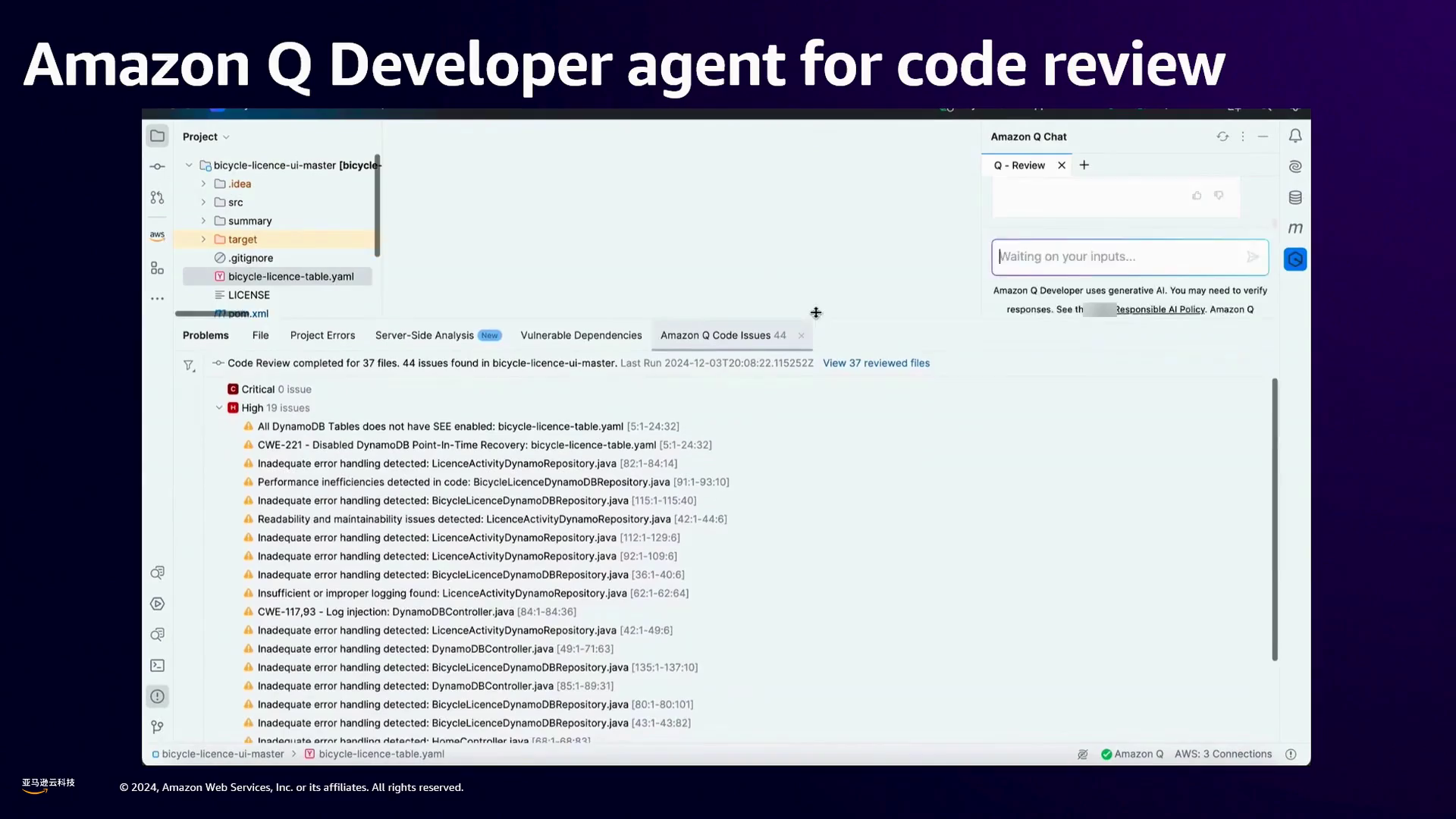Click the filter icon in issues panel

pyautogui.click(x=189, y=366)
